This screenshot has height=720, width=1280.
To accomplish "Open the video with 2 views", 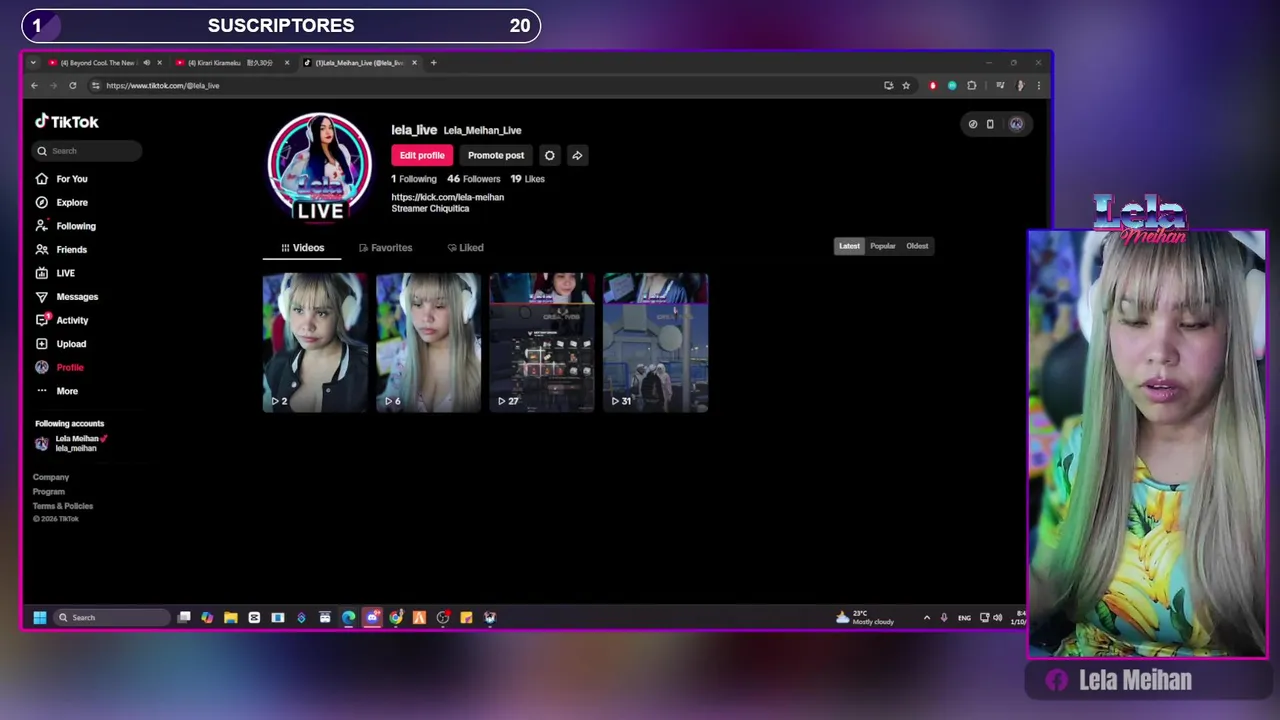I will point(315,342).
